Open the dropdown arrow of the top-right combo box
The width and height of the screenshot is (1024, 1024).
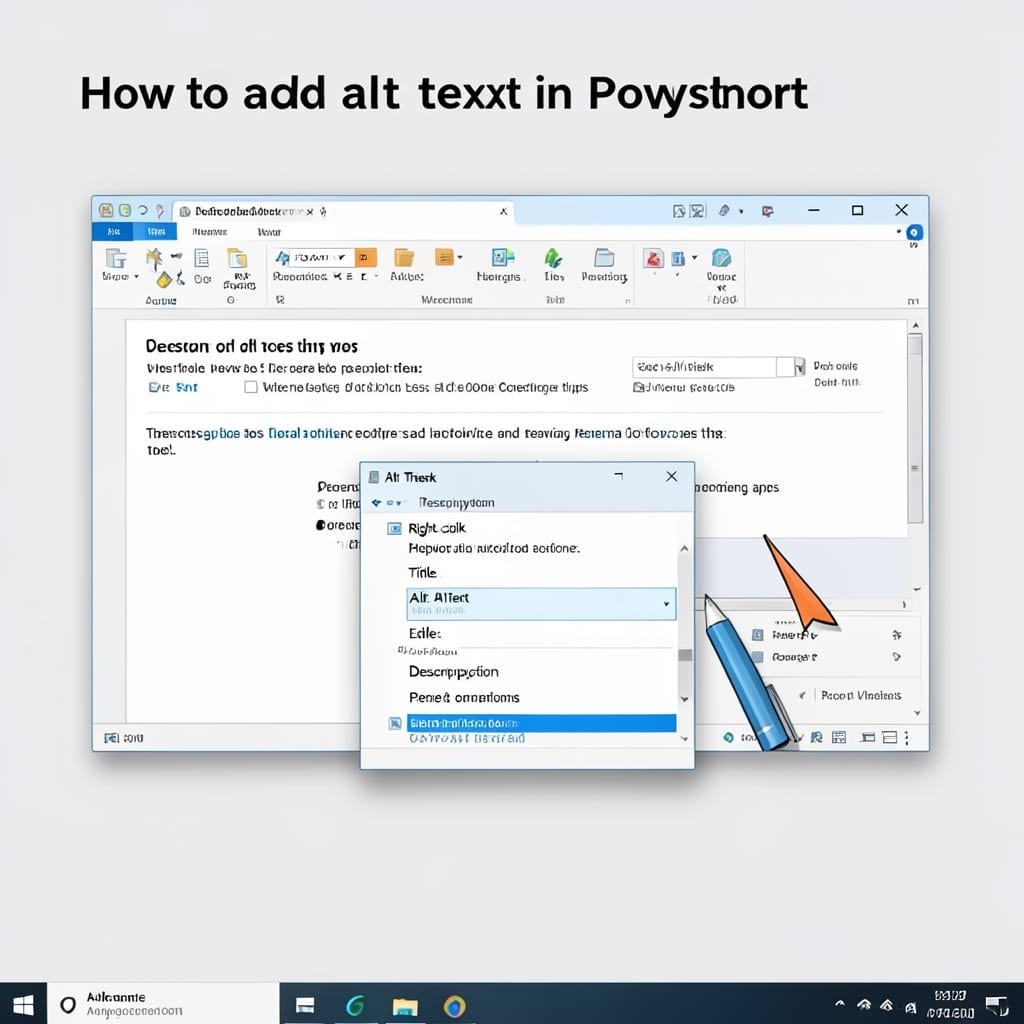coord(800,367)
